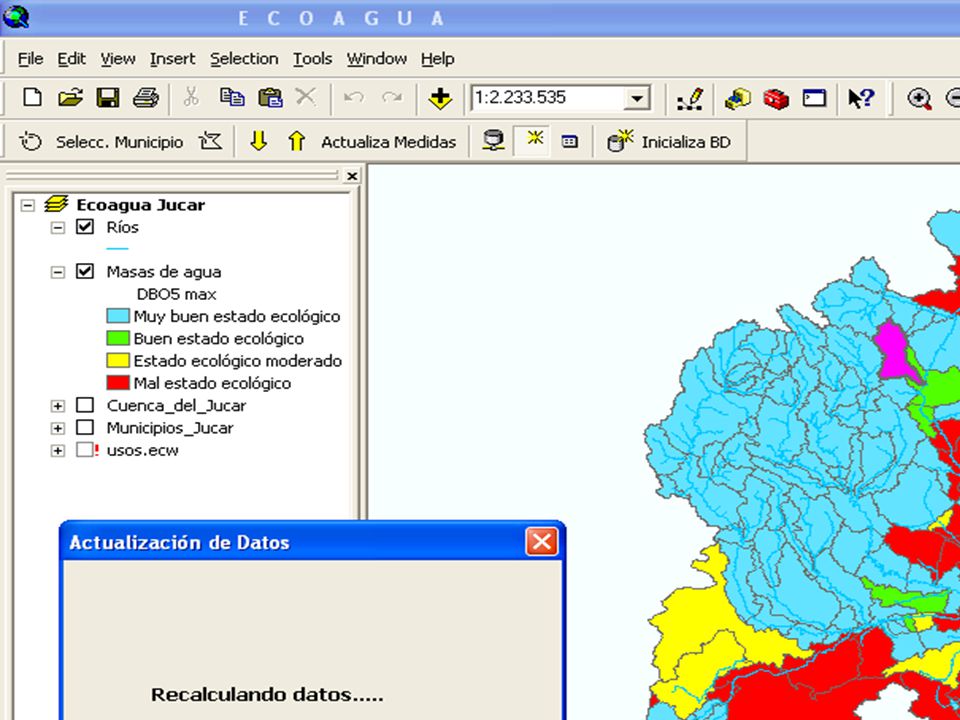Open the Tools menu
This screenshot has height=720, width=960.
[312, 59]
